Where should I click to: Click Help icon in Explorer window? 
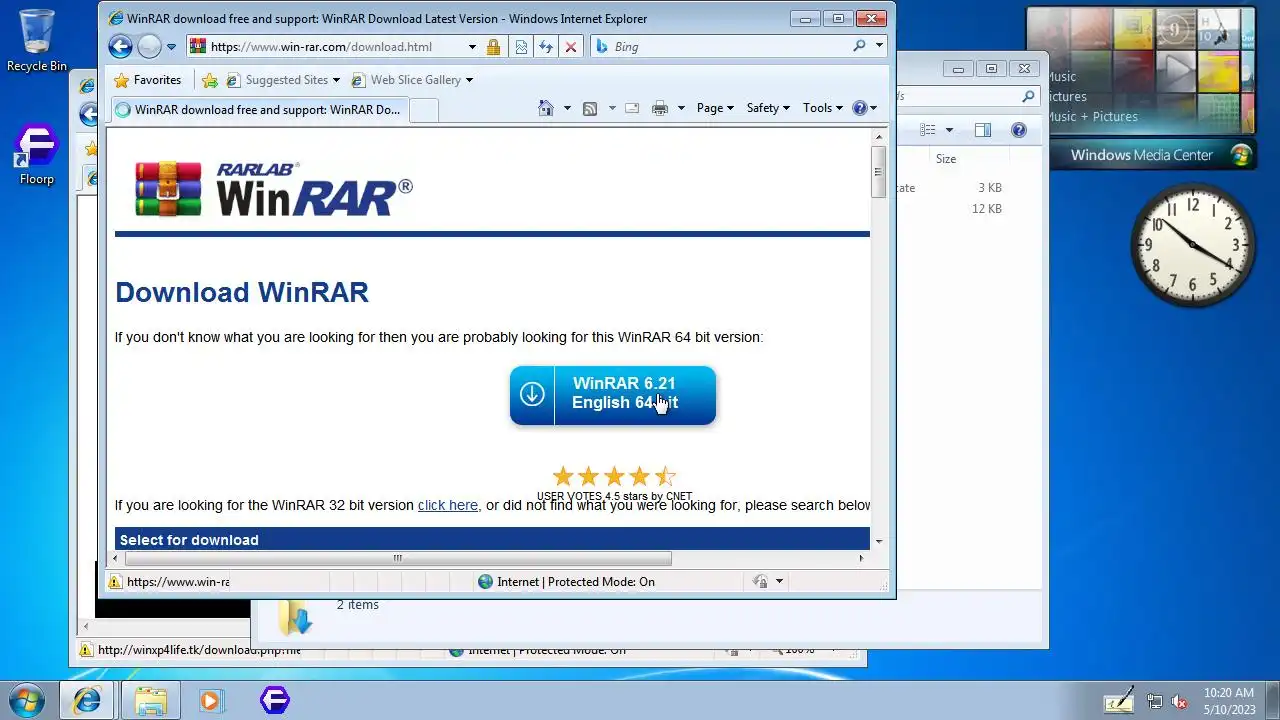click(1019, 130)
